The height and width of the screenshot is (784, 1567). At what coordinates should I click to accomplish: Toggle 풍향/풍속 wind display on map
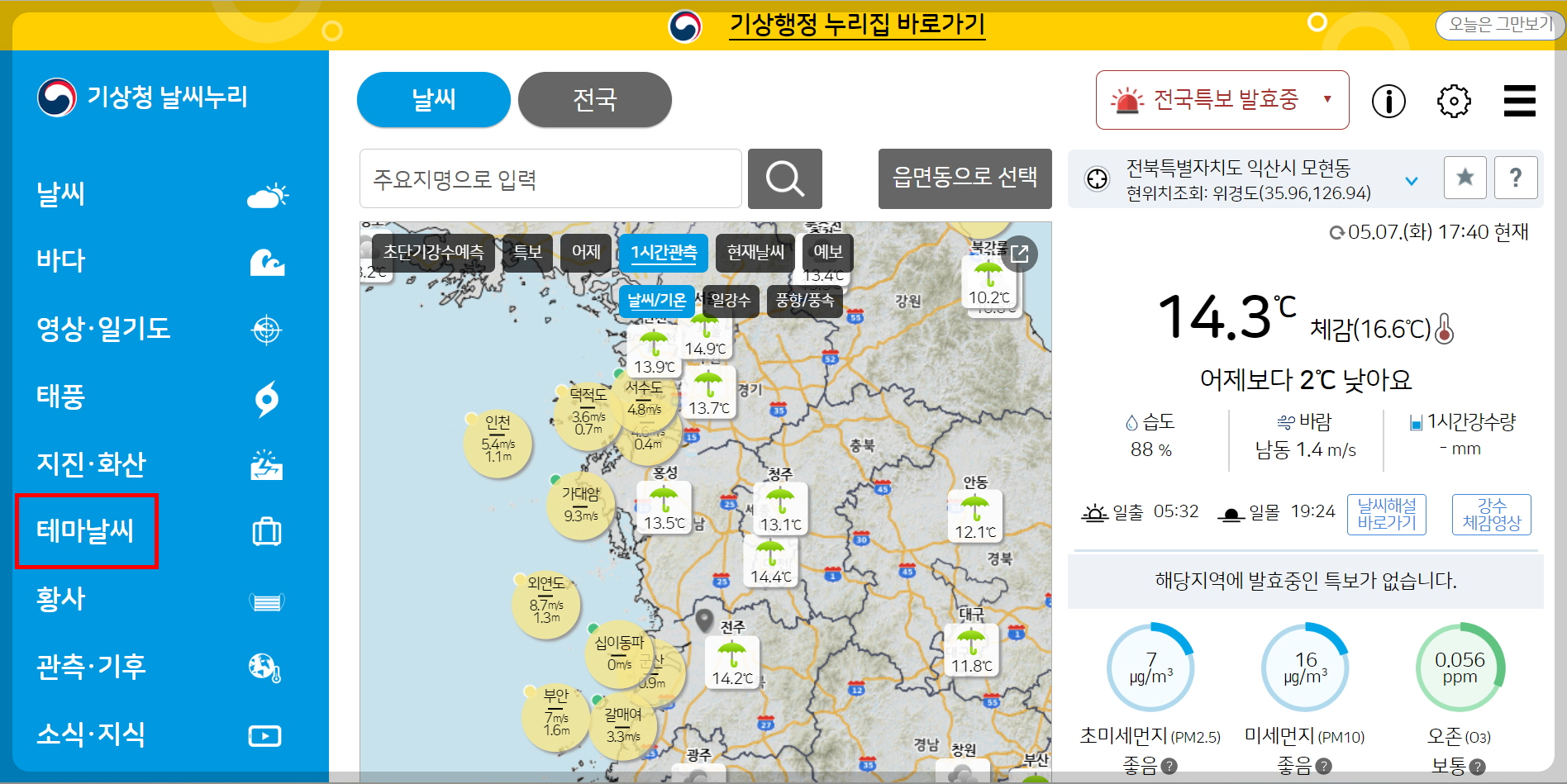tap(803, 302)
